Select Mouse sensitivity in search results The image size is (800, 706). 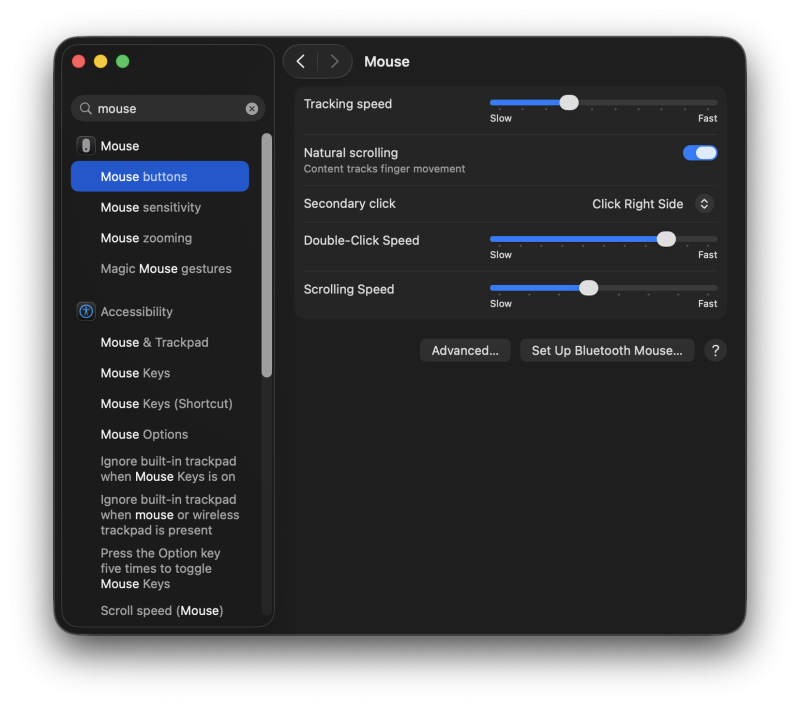151,208
